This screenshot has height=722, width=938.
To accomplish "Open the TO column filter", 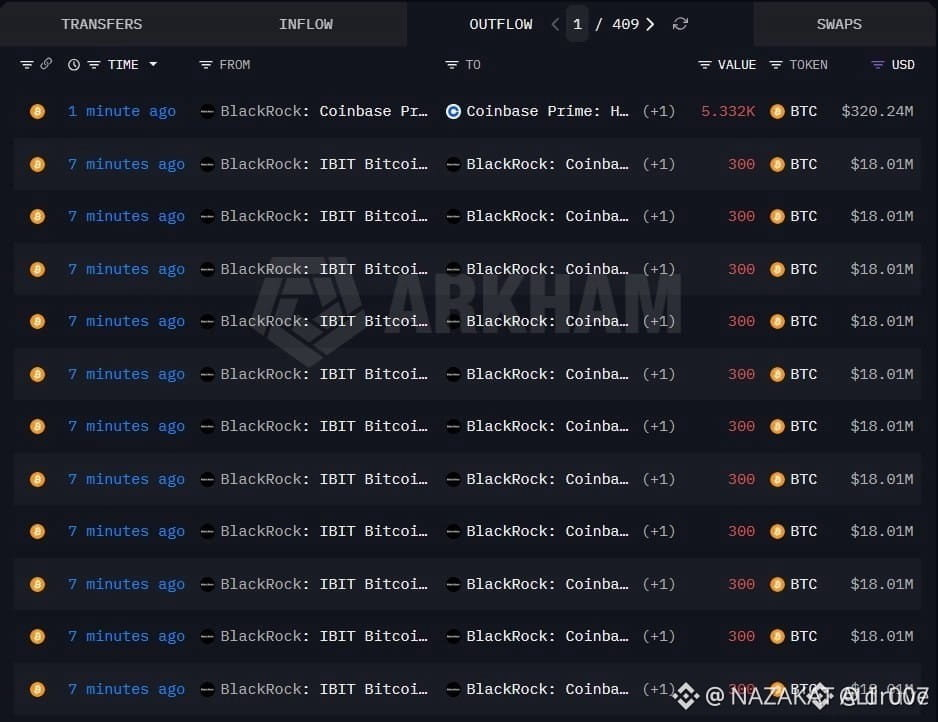I will point(452,65).
